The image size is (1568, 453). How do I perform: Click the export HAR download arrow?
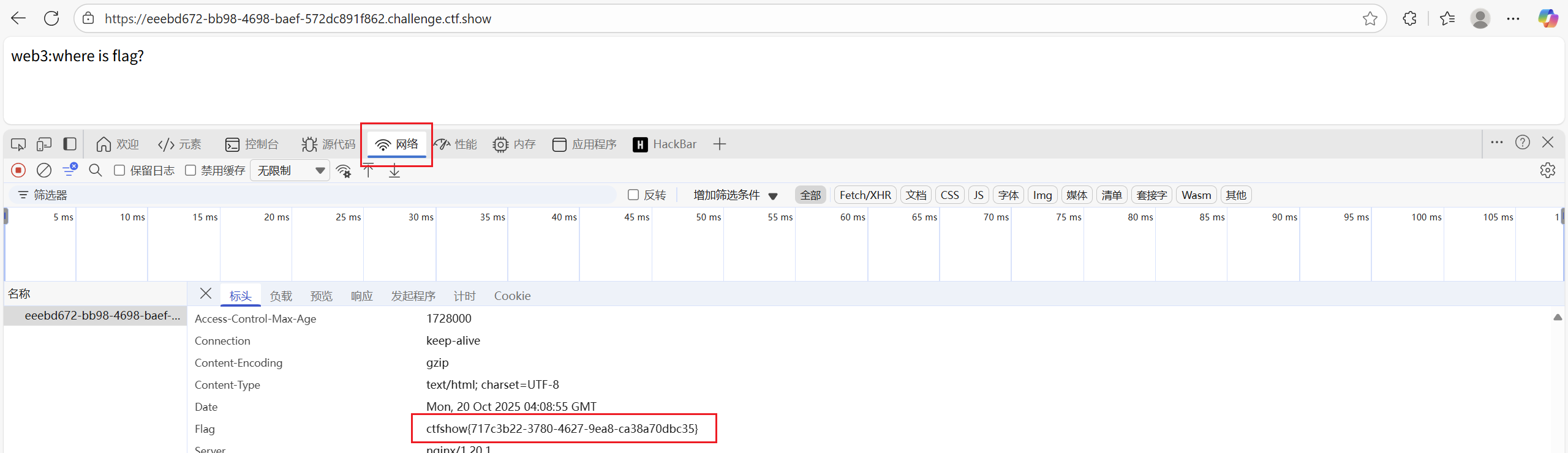coord(394,171)
